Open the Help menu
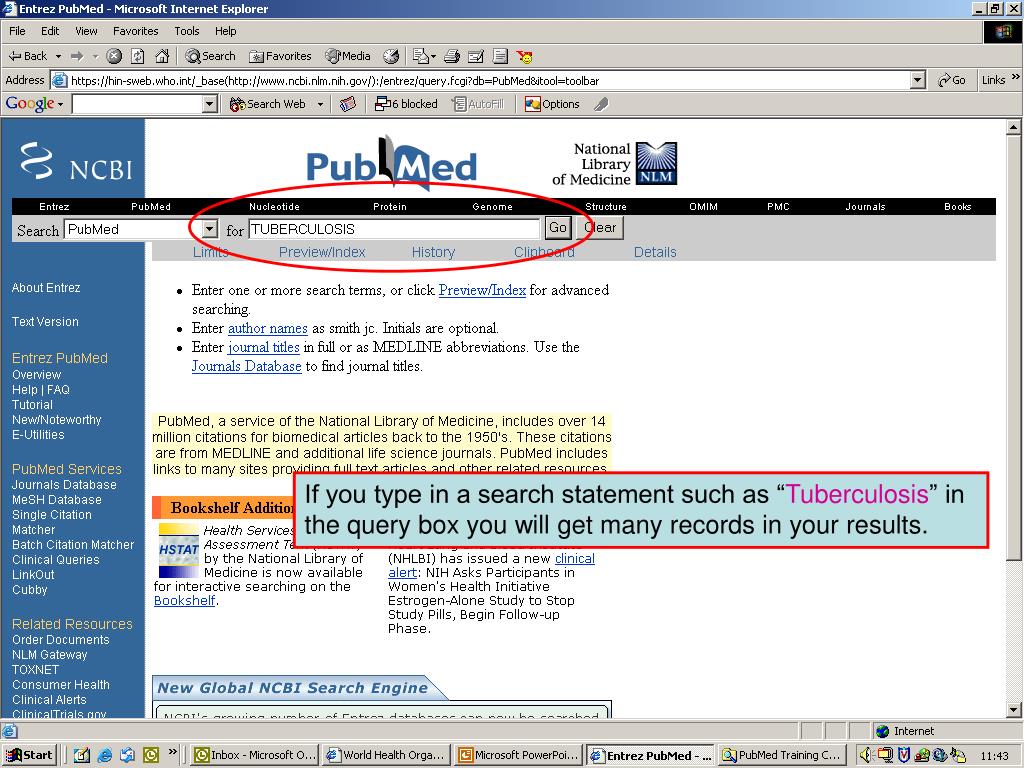This screenshot has height=768, width=1024. pos(225,31)
